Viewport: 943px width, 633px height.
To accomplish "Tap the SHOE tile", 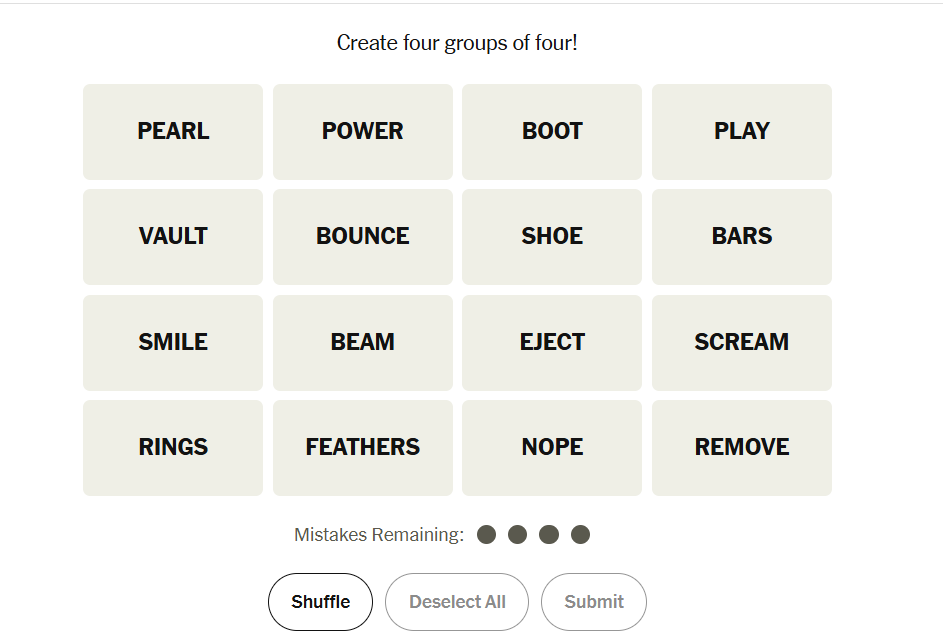I will [x=552, y=237].
